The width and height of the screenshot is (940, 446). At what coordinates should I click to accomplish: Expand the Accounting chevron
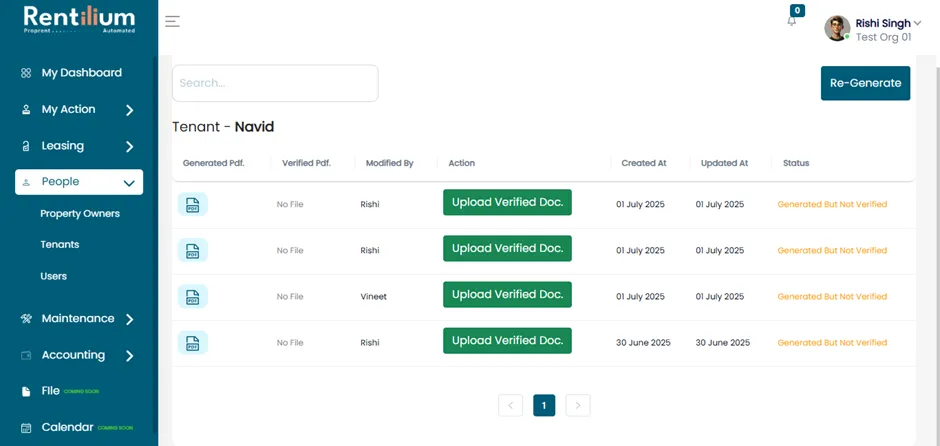click(129, 356)
